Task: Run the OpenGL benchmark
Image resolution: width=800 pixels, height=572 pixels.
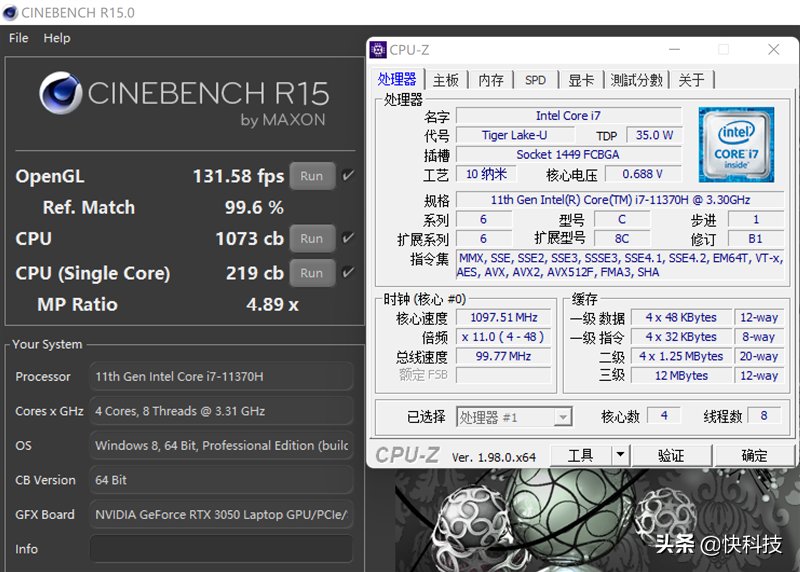Action: pyautogui.click(x=312, y=176)
